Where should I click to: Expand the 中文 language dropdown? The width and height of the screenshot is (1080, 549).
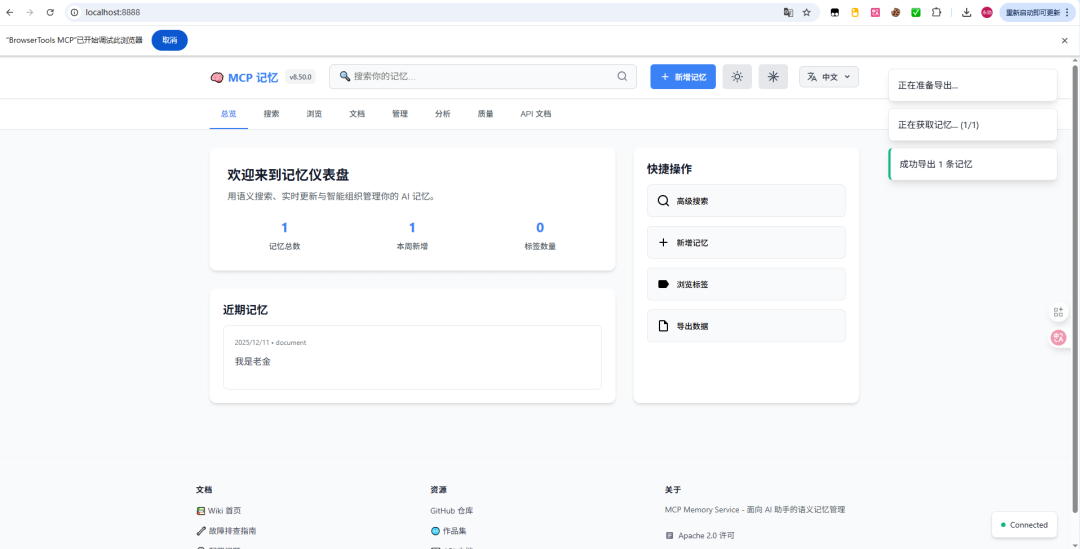point(828,77)
